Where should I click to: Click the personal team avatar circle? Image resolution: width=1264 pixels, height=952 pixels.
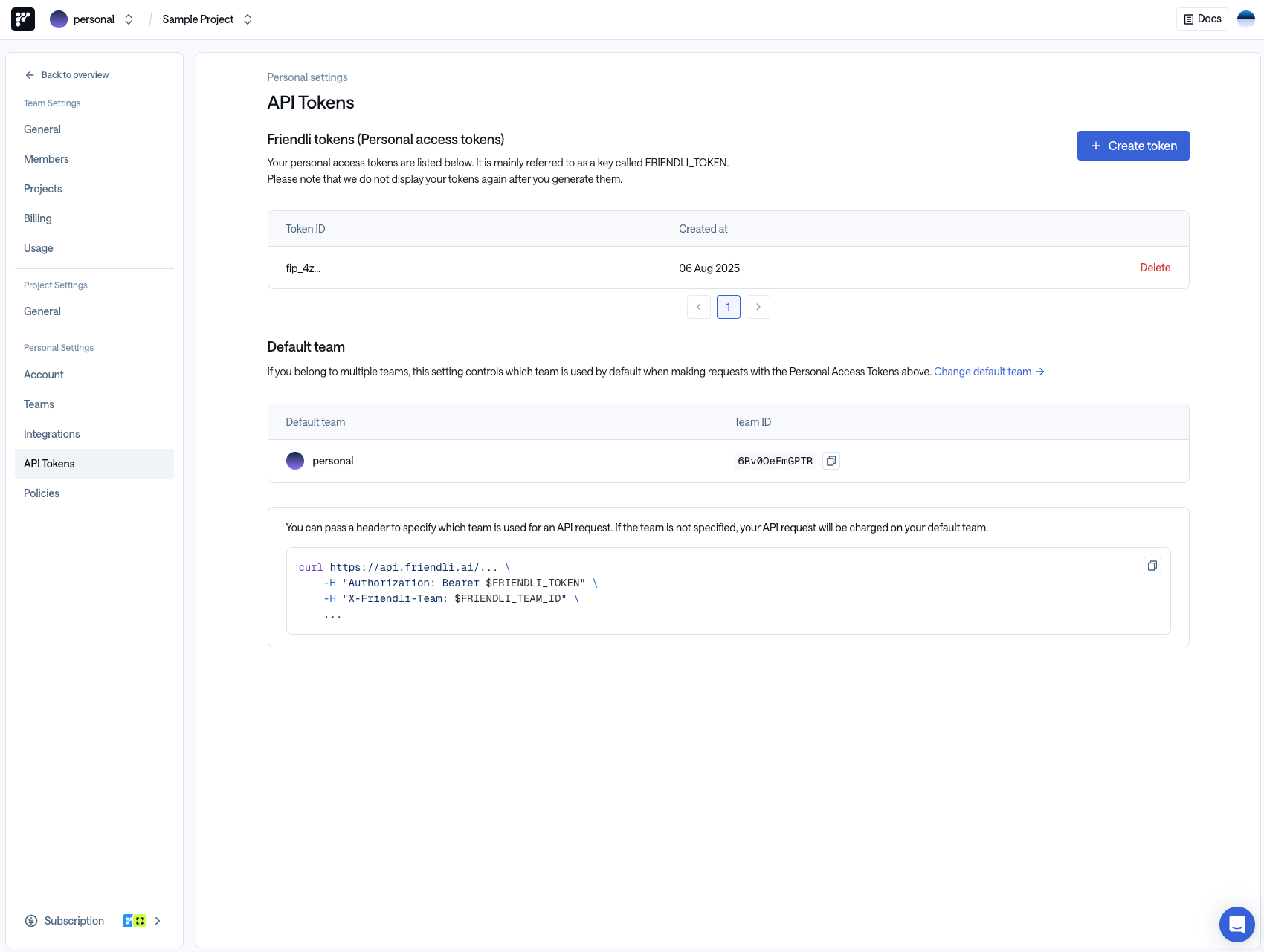[294, 461]
